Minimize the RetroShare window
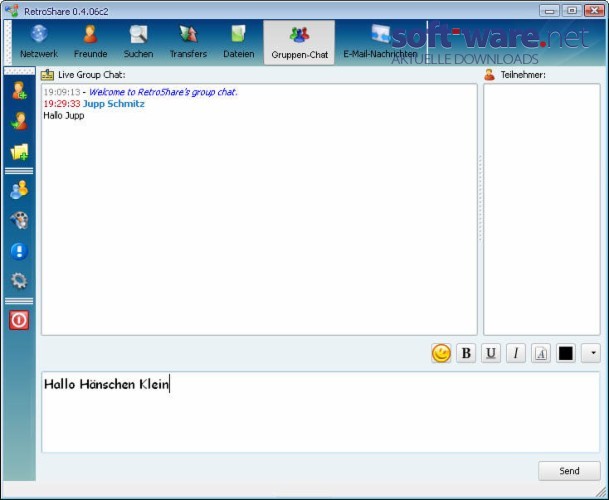The height and width of the screenshot is (500, 609). (549, 11)
